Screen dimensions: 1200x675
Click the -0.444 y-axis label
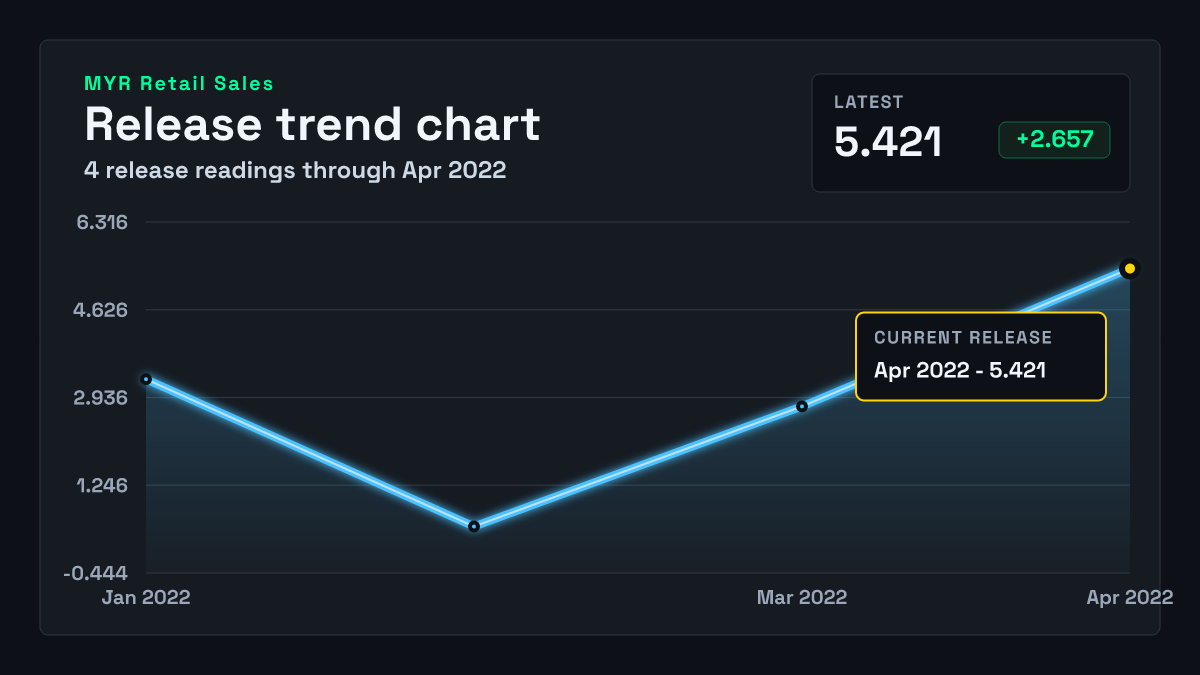click(96, 574)
